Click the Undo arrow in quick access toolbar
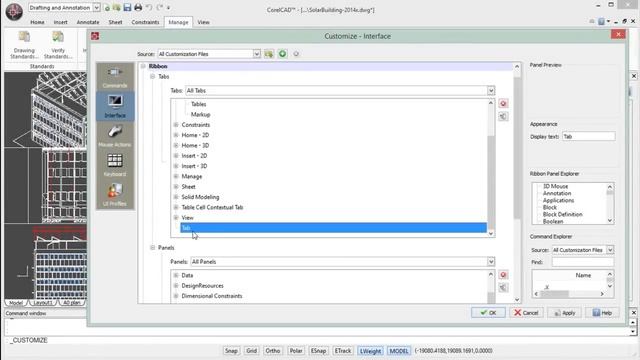Viewport: 640px width, 360px height. click(x=149, y=8)
